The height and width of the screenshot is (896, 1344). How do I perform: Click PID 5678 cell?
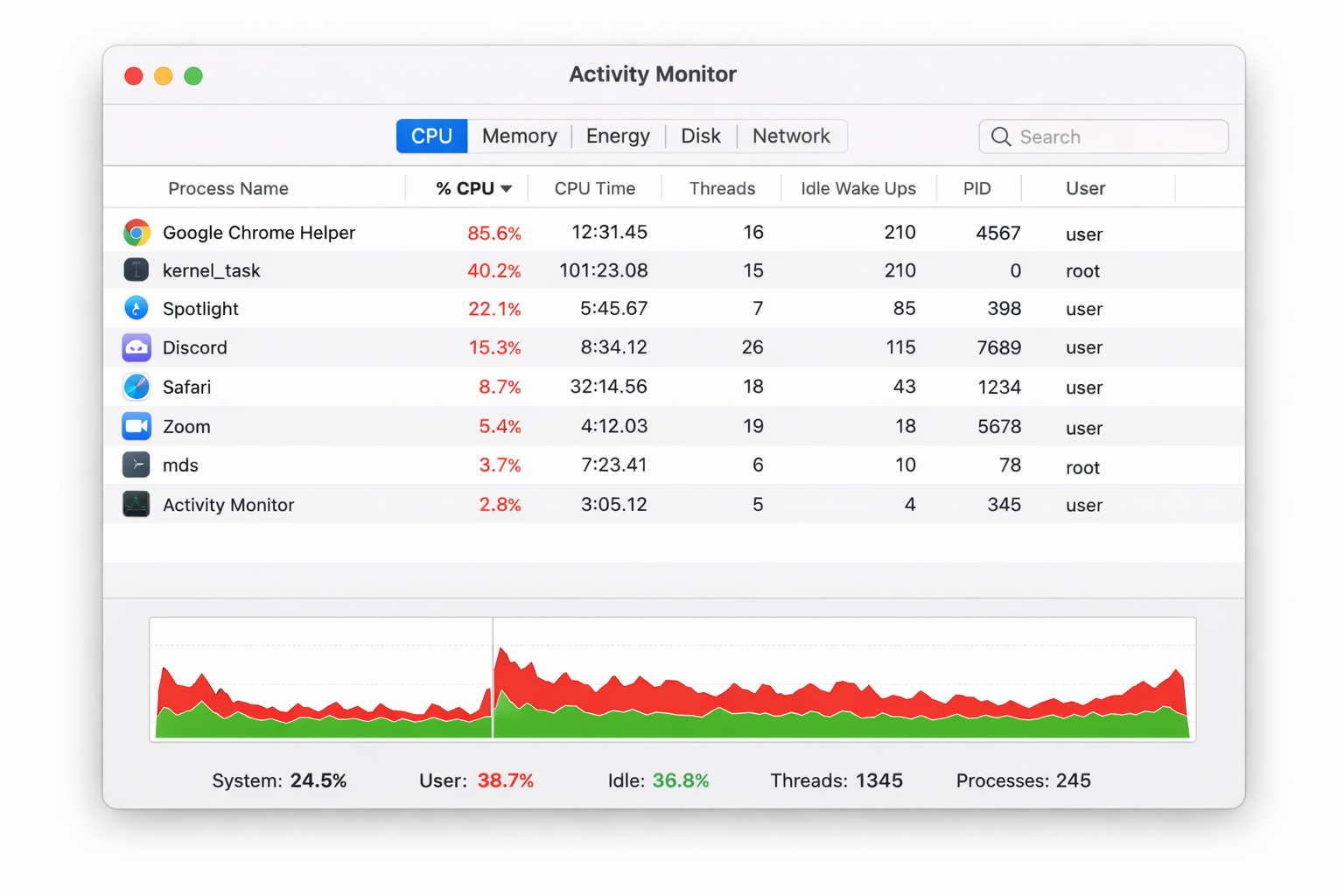click(999, 426)
